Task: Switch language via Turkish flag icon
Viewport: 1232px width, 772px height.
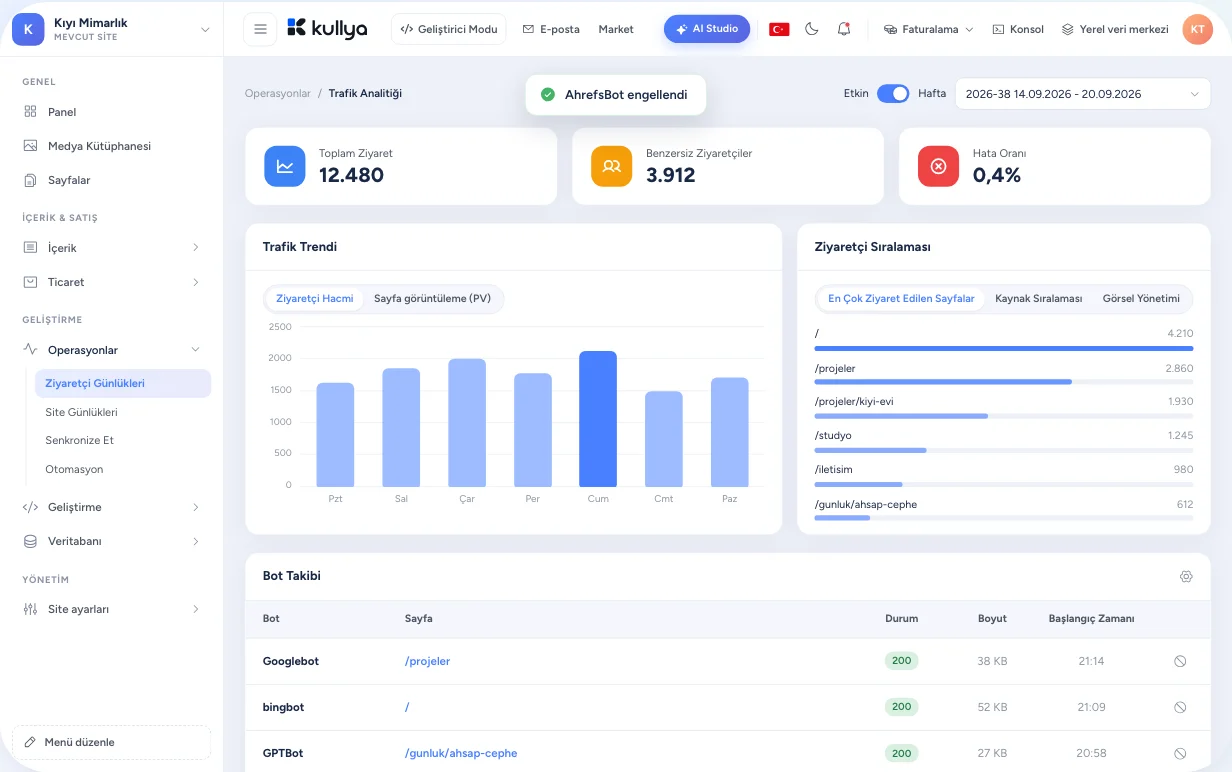Action: pos(779,29)
